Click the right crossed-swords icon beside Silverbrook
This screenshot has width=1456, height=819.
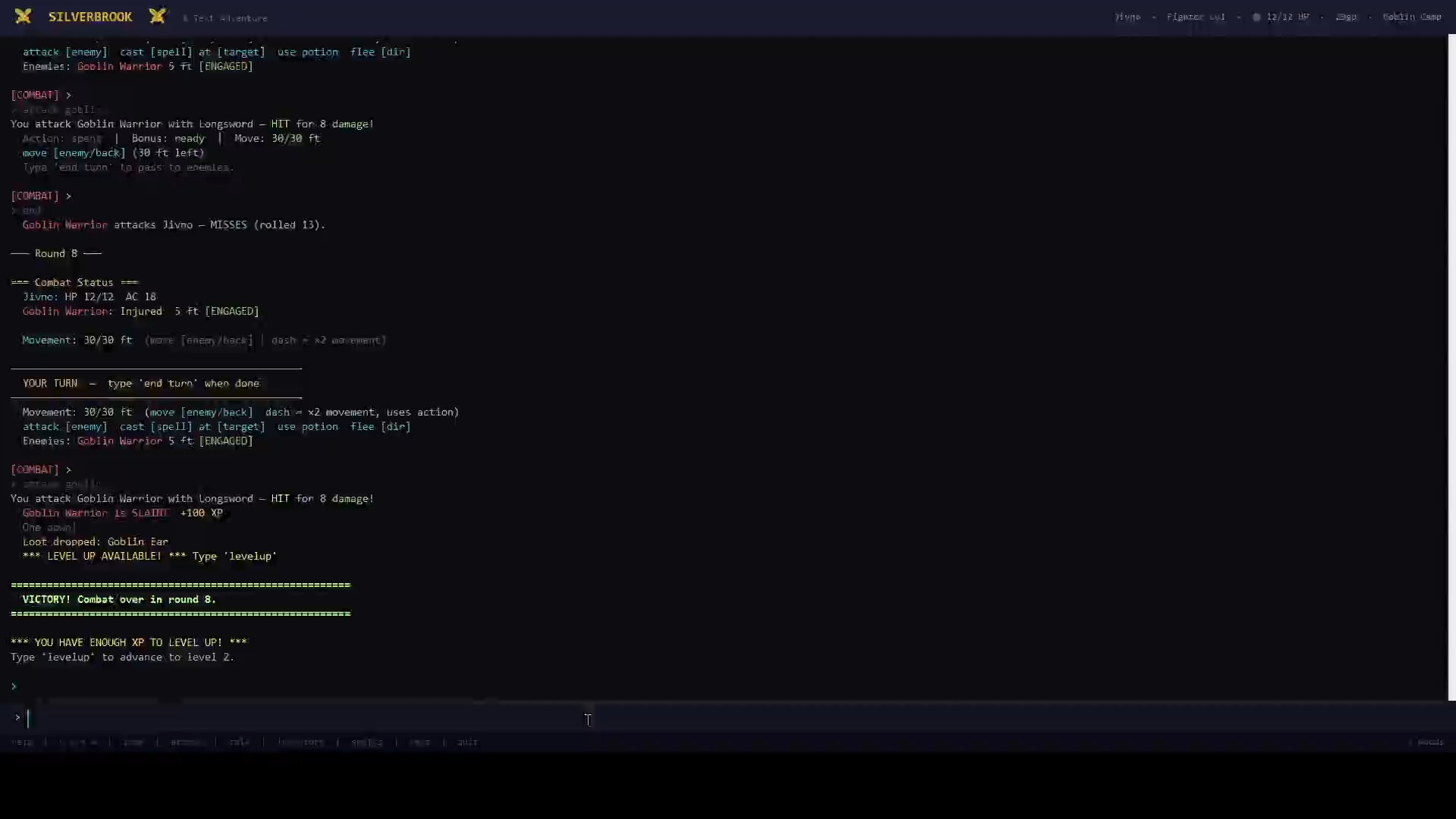click(157, 16)
